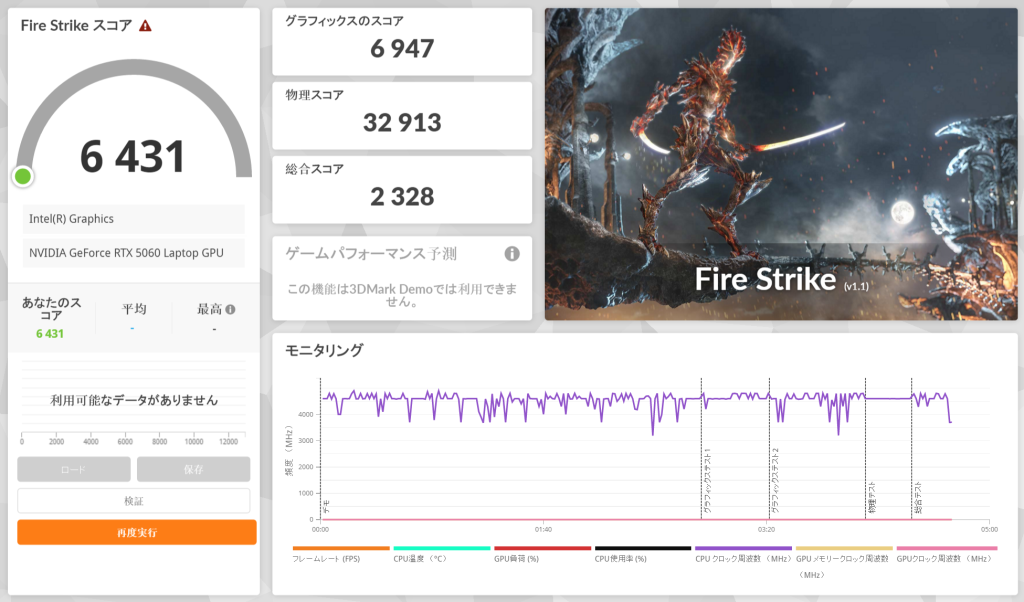The height and width of the screenshot is (602, 1024).
Task: Click the green score indicator dot on gauge
Action: 23,177
